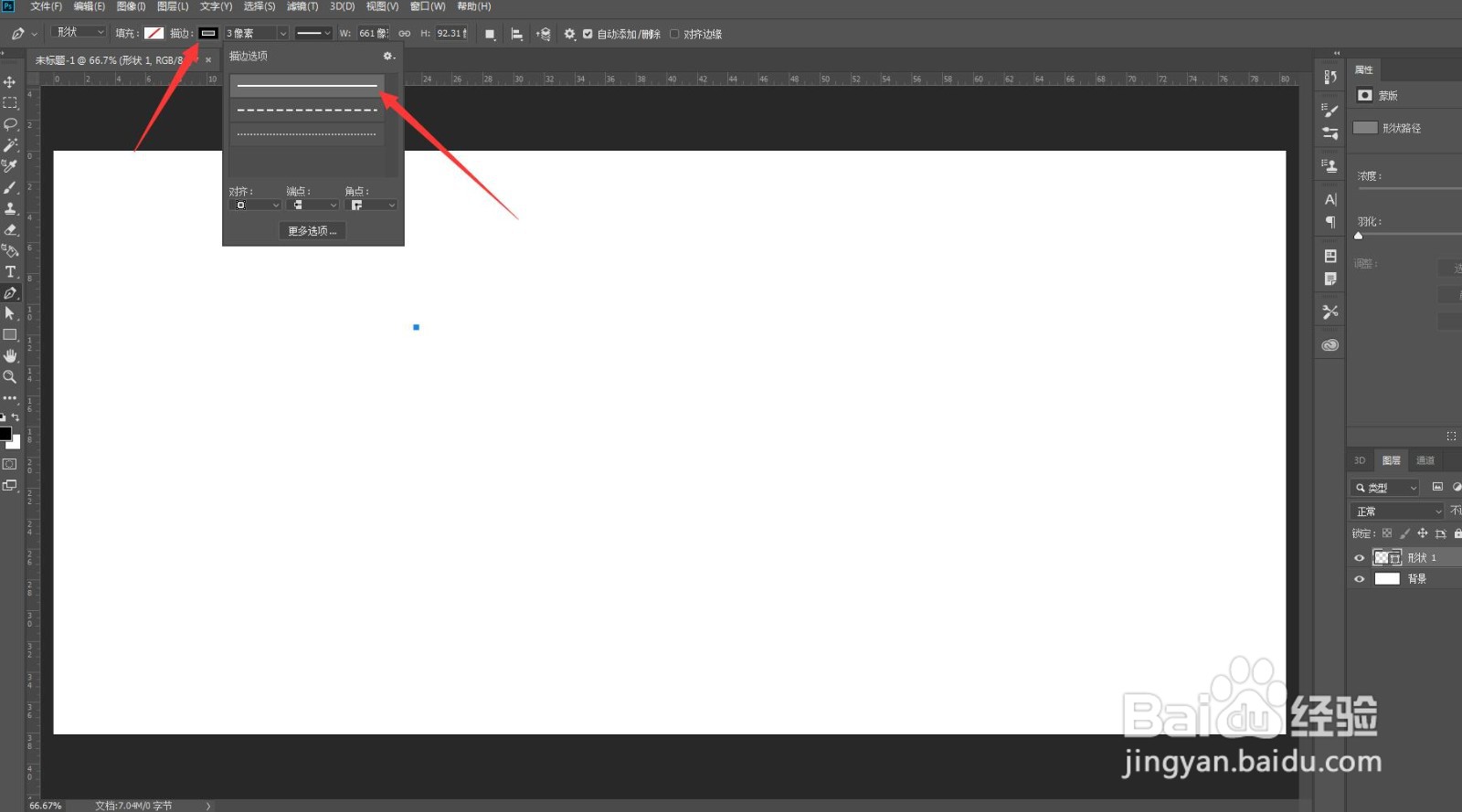
Task: Open stroke 端点 caps dropdown
Action: pos(313,206)
